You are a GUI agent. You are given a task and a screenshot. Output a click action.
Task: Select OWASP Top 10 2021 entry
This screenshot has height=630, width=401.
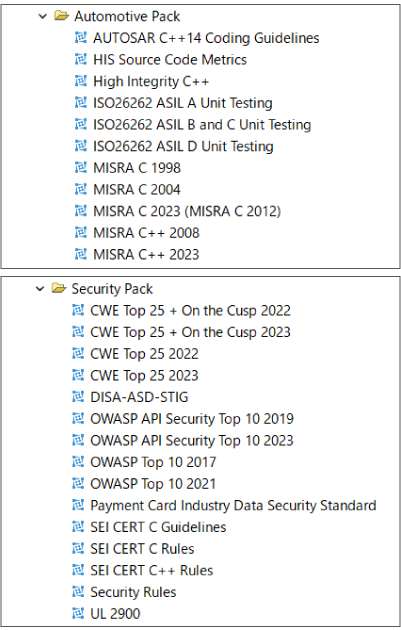[x=153, y=484]
